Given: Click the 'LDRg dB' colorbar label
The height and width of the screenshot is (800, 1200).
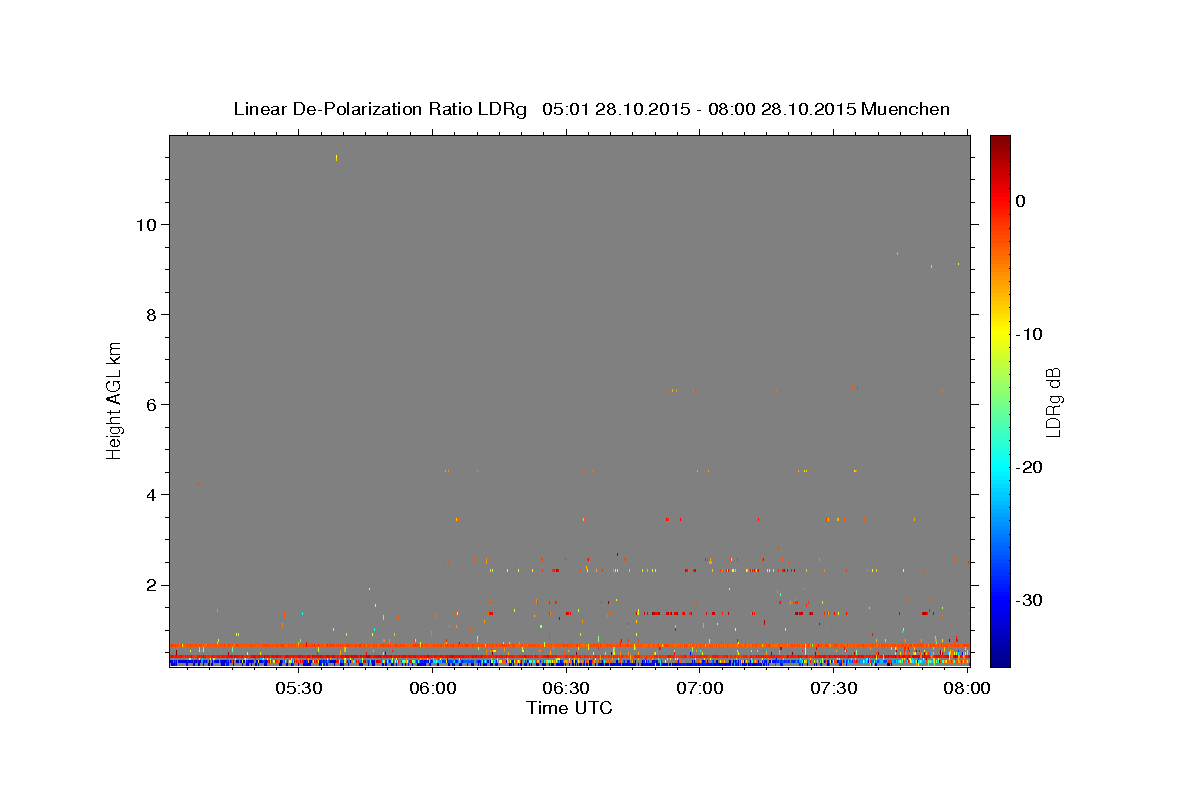Looking at the screenshot, I should [1053, 402].
